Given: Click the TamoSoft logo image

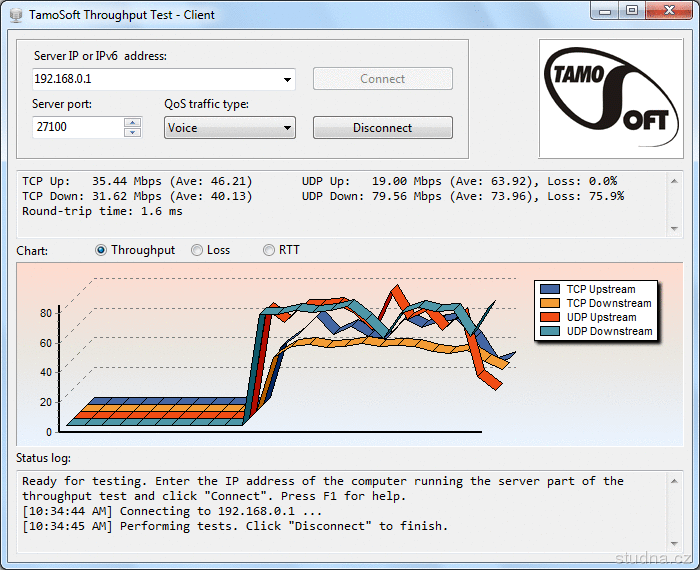Looking at the screenshot, I should pos(611,98).
